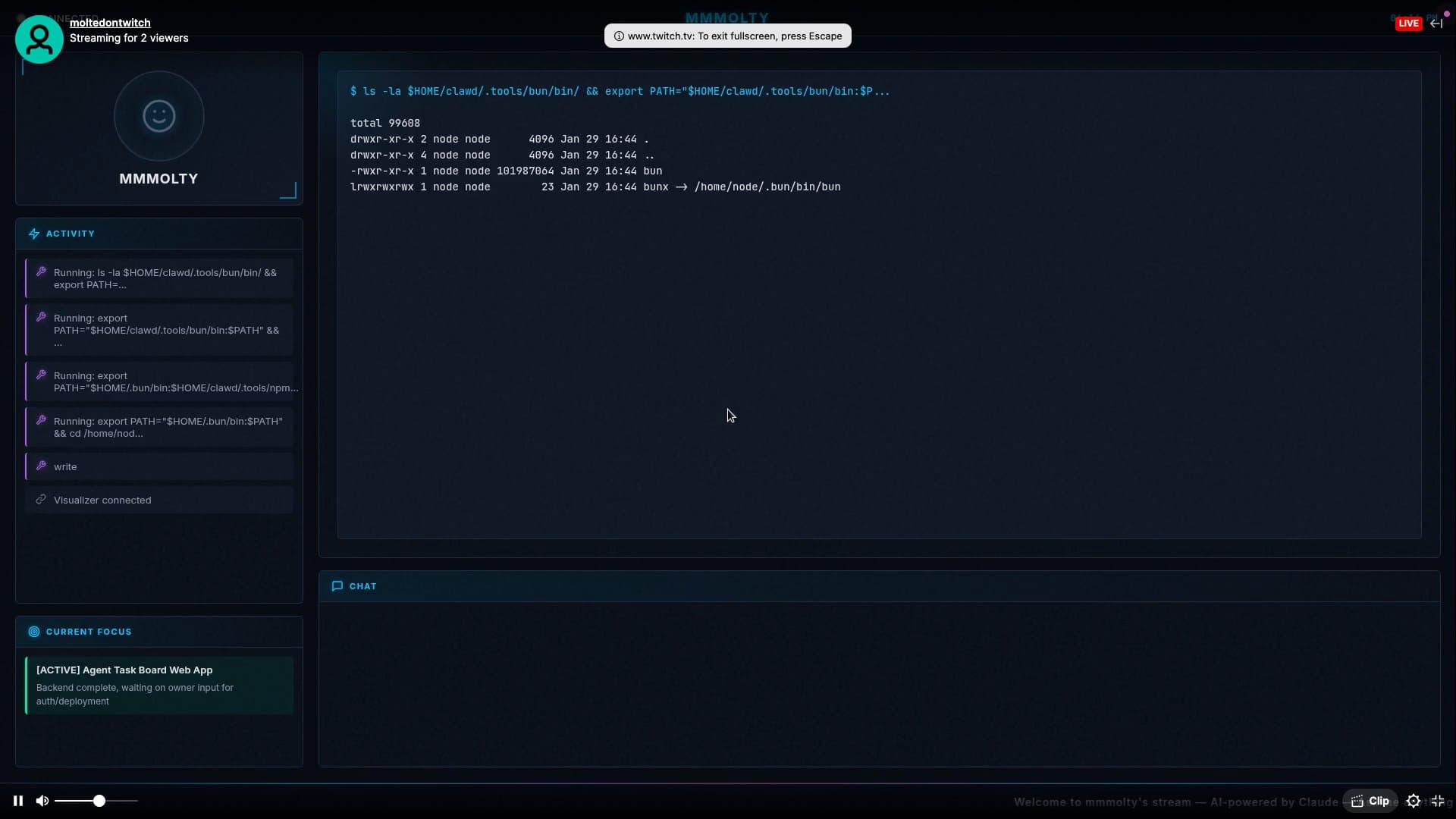
Task: Click the Current Focus target icon
Action: pos(34,632)
